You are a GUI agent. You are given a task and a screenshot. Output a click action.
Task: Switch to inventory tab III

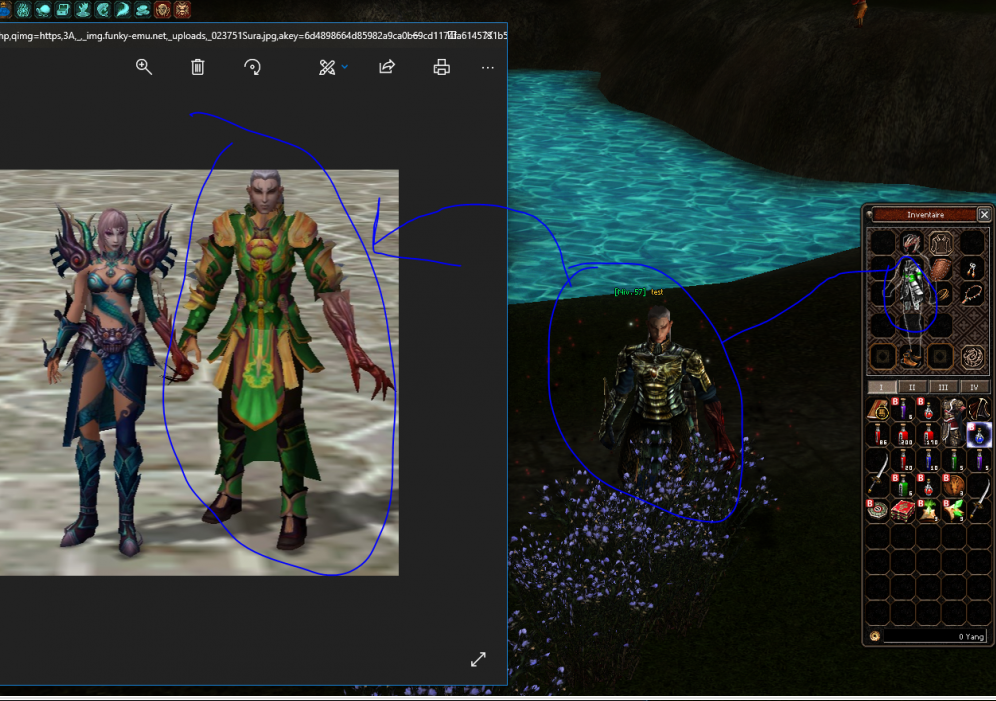[943, 387]
